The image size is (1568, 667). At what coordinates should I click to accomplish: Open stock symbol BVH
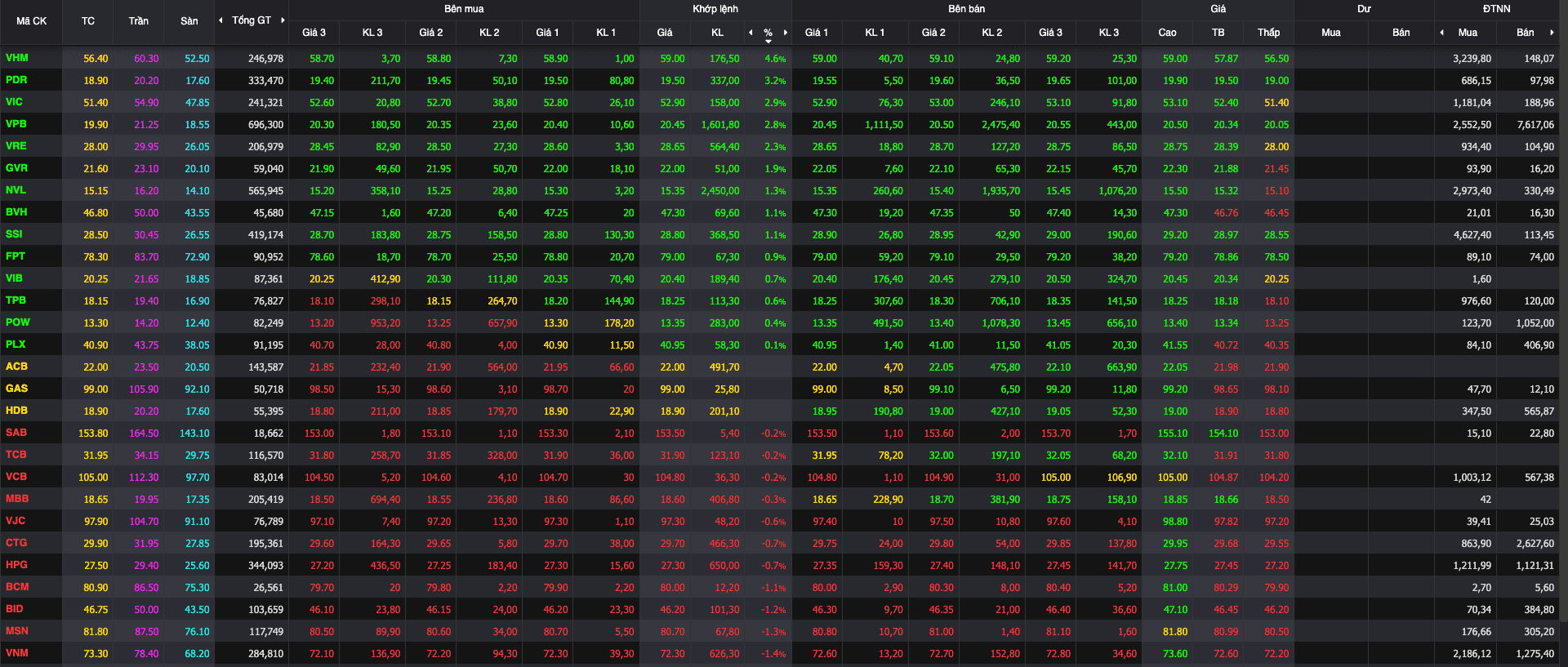[x=16, y=212]
